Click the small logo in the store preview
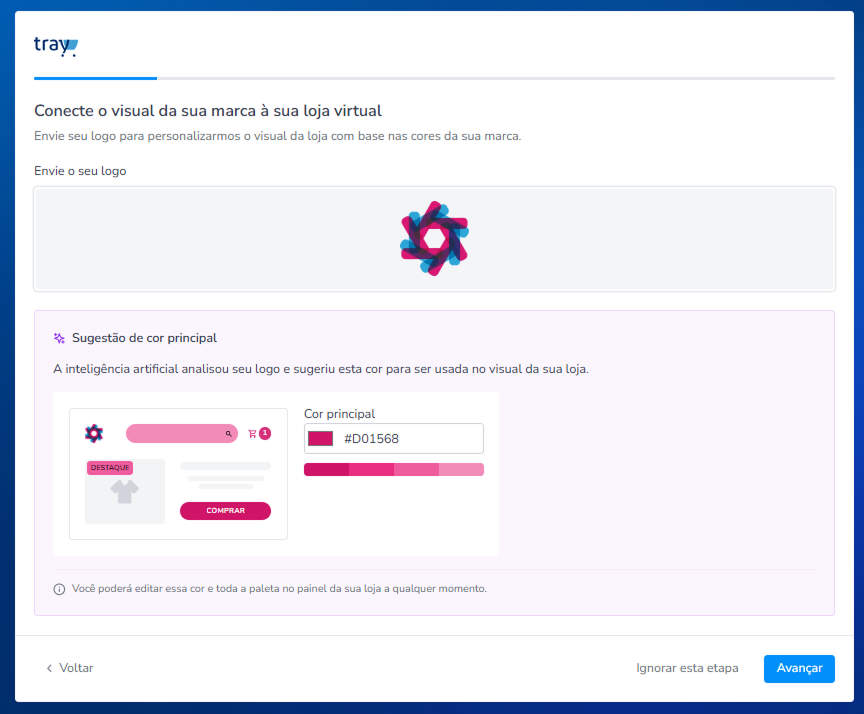 click(94, 434)
